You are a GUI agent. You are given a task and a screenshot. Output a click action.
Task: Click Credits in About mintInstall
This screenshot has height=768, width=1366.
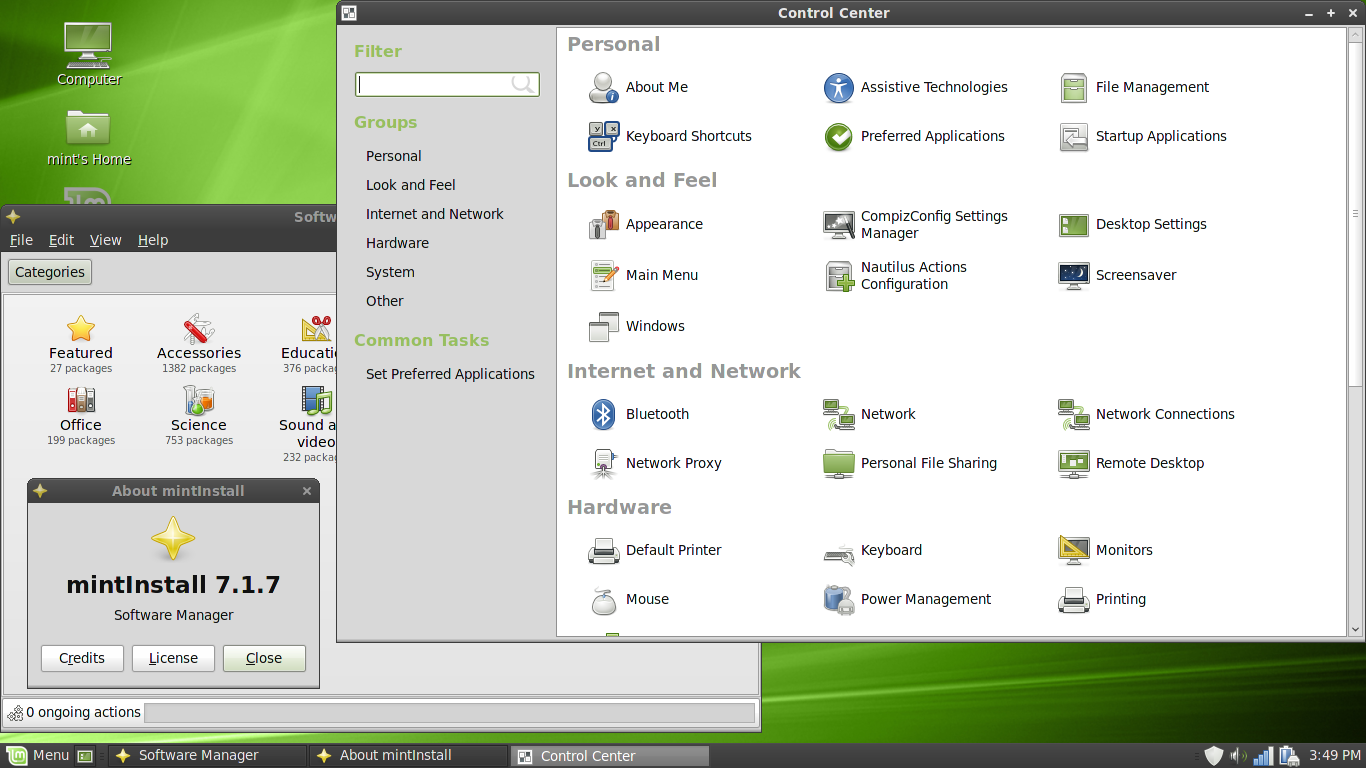[x=82, y=658]
